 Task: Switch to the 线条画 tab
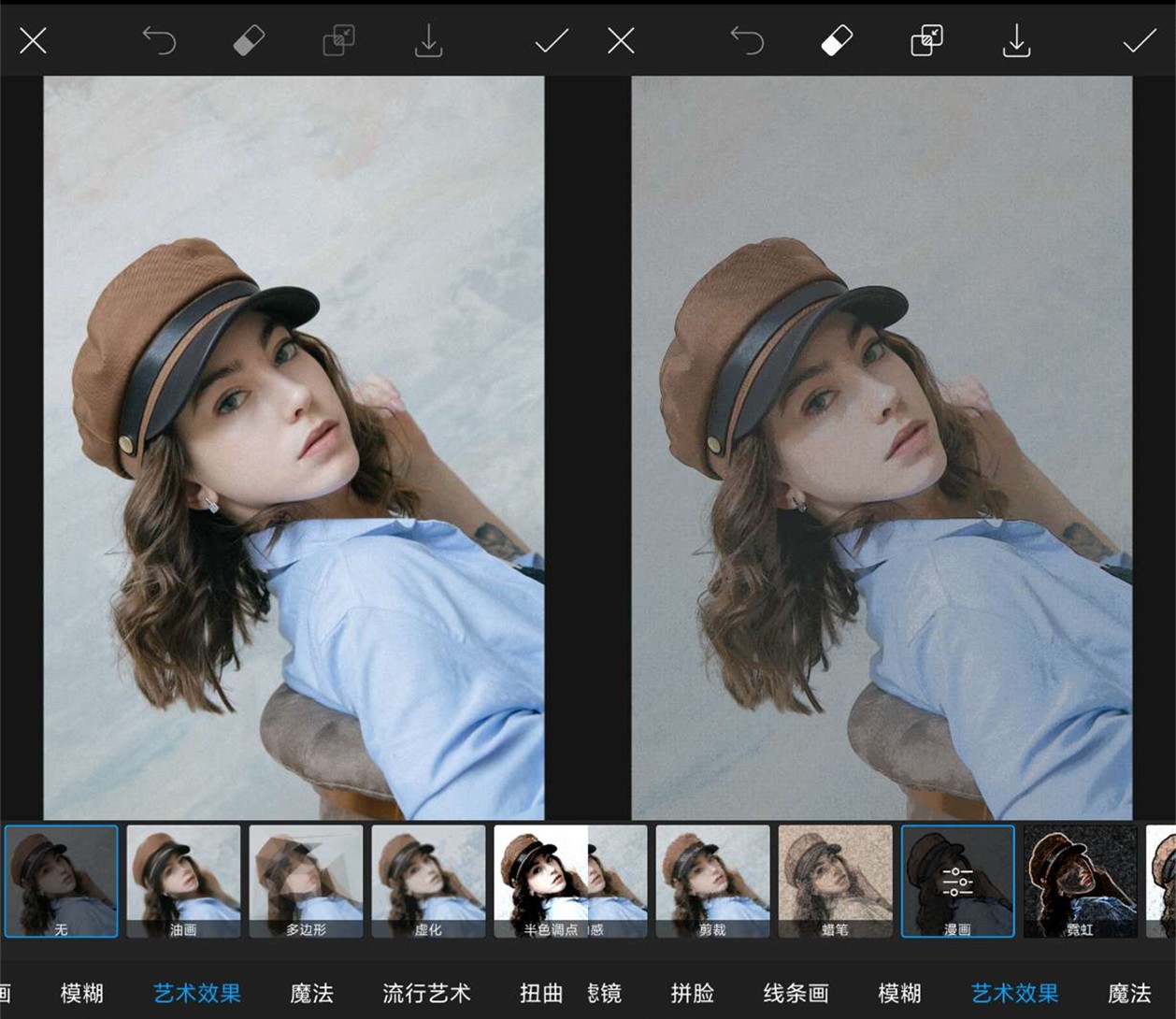(796, 993)
